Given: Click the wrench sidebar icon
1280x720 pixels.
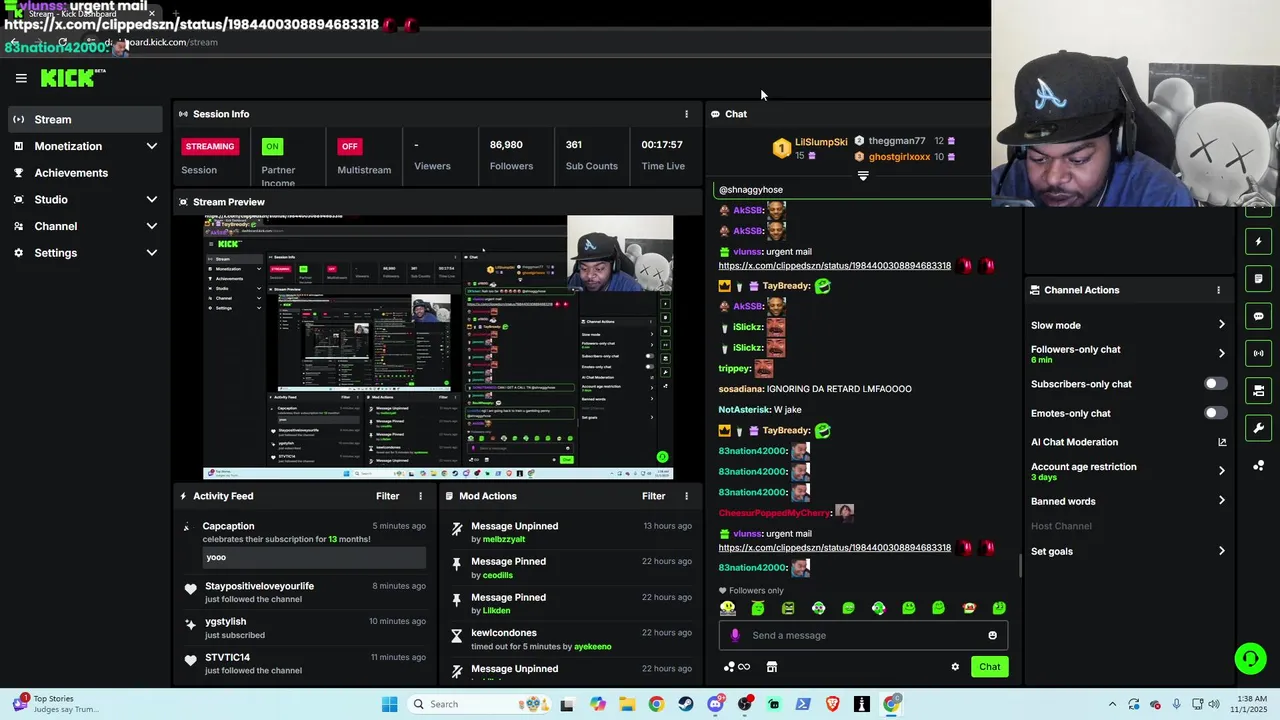Looking at the screenshot, I should (1259, 428).
